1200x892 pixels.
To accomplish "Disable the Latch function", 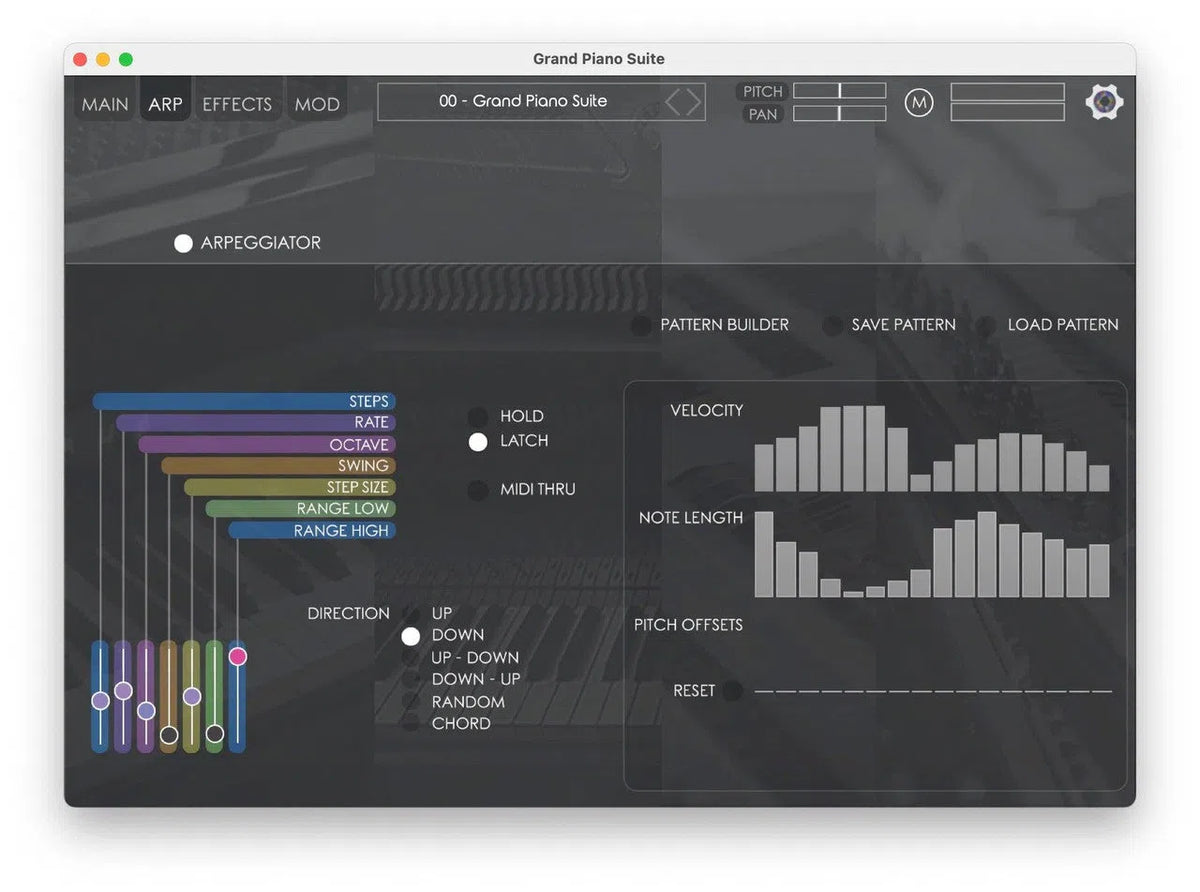I will point(477,441).
